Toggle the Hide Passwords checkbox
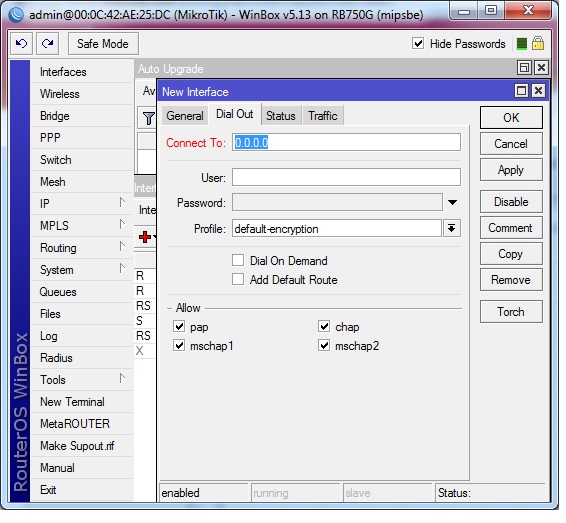 click(418, 44)
